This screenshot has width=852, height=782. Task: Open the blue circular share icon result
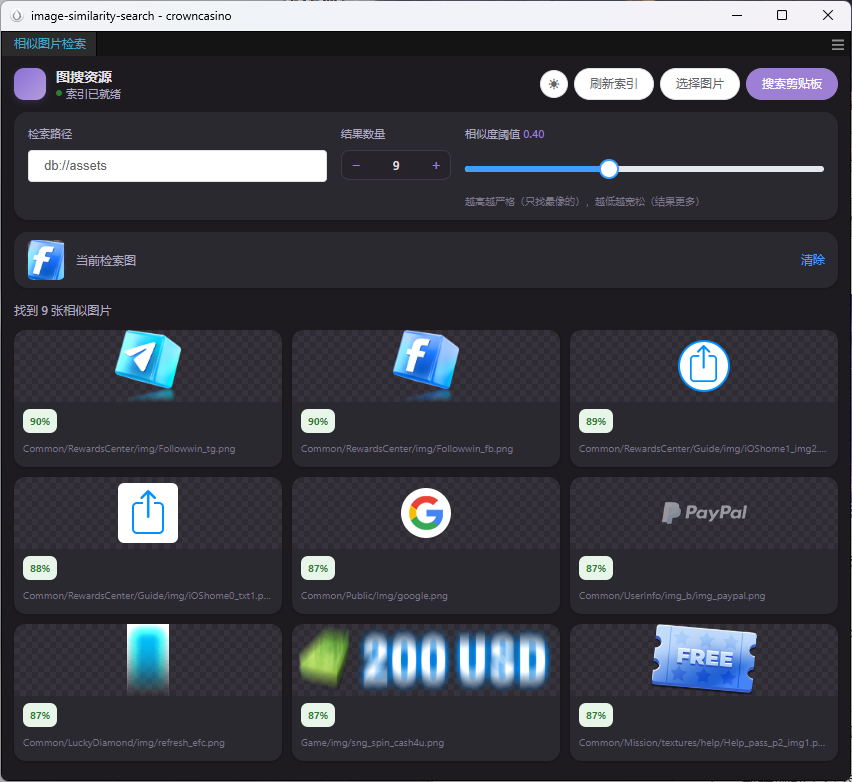704,366
